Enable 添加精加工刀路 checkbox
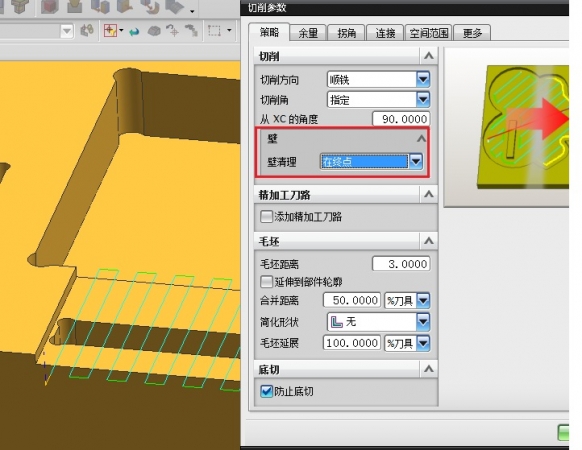 click(x=266, y=216)
